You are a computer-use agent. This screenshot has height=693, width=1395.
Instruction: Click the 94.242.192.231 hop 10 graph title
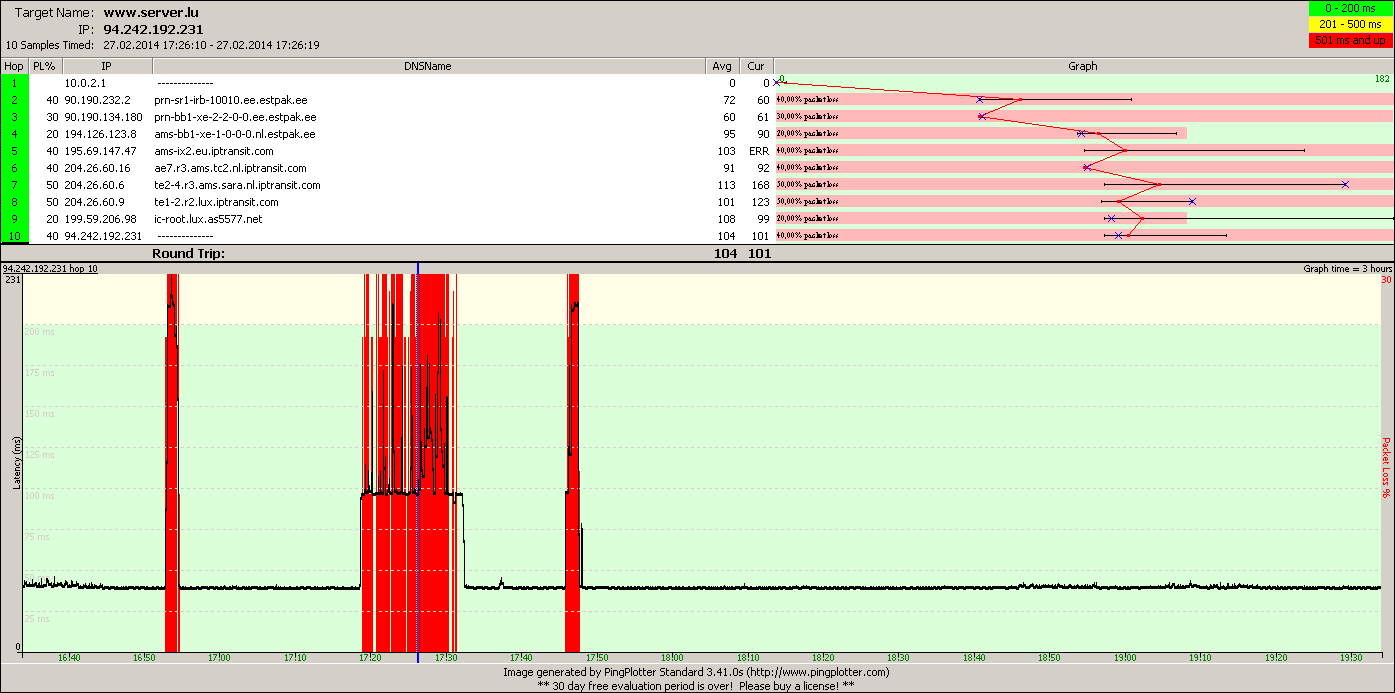[x=50, y=269]
